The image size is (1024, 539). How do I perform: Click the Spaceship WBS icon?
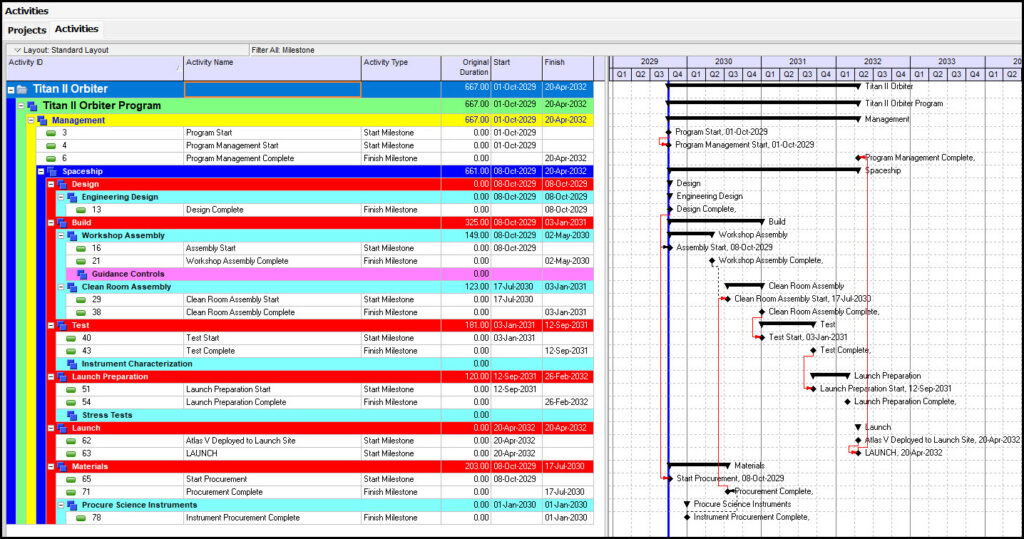tap(52, 171)
